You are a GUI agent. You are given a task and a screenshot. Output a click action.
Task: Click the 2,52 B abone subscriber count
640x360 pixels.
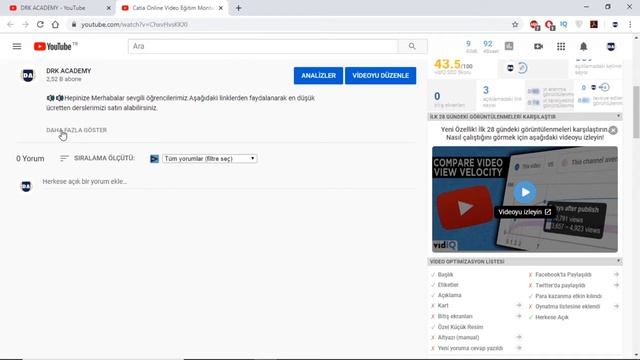tap(64, 79)
